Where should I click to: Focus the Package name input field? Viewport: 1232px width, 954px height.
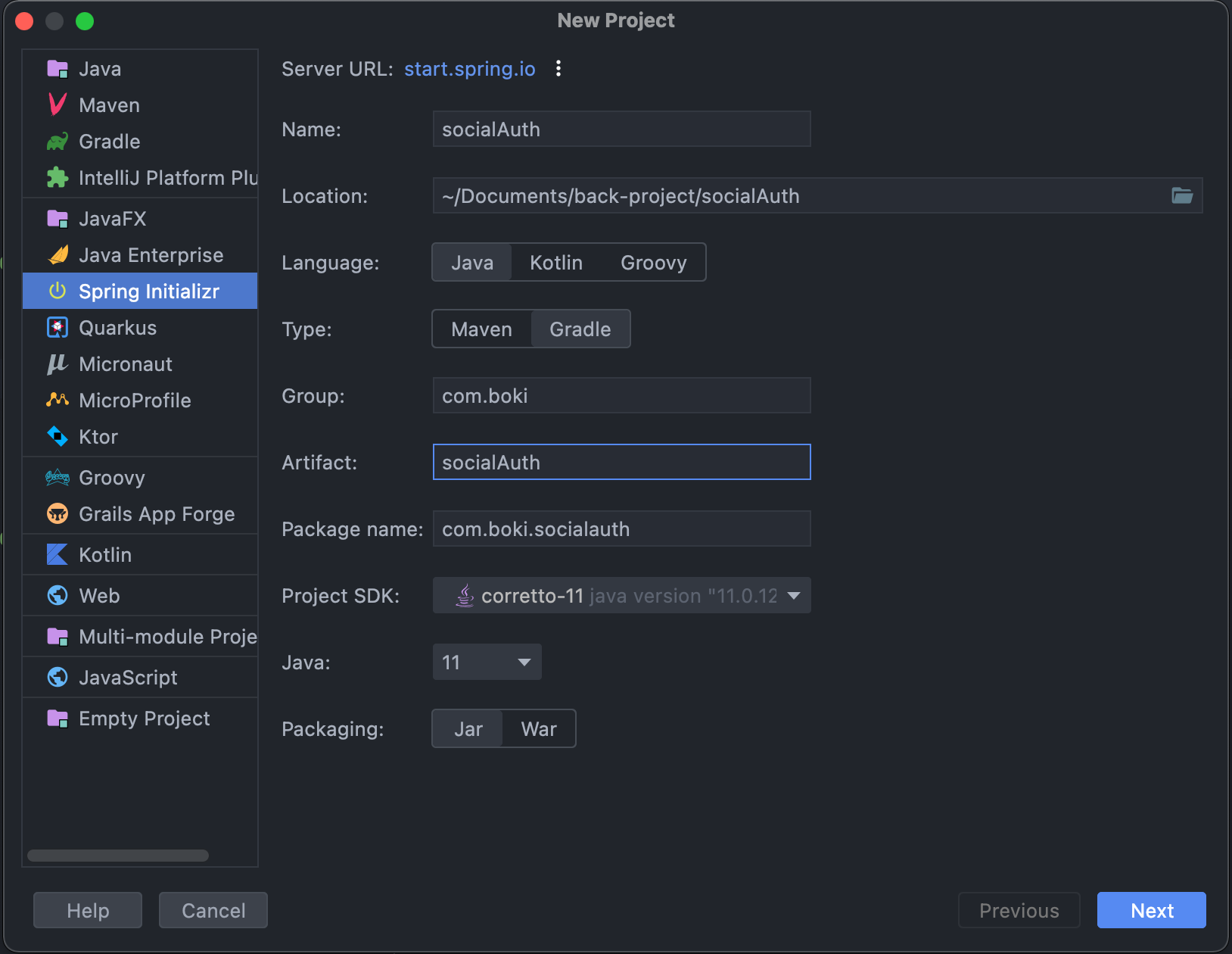pyautogui.click(x=621, y=528)
